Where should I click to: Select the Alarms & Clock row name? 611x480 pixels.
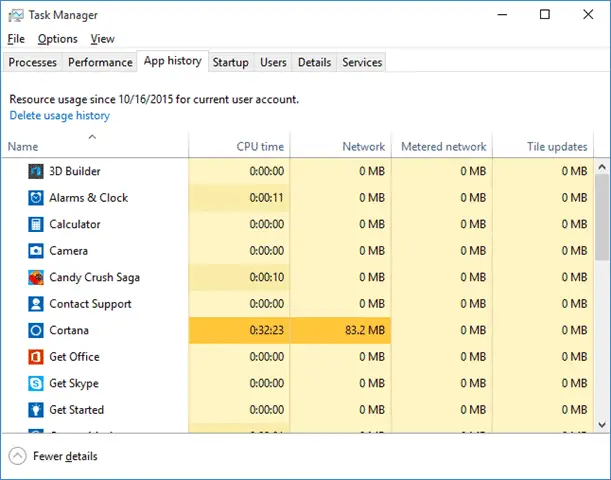coord(88,198)
